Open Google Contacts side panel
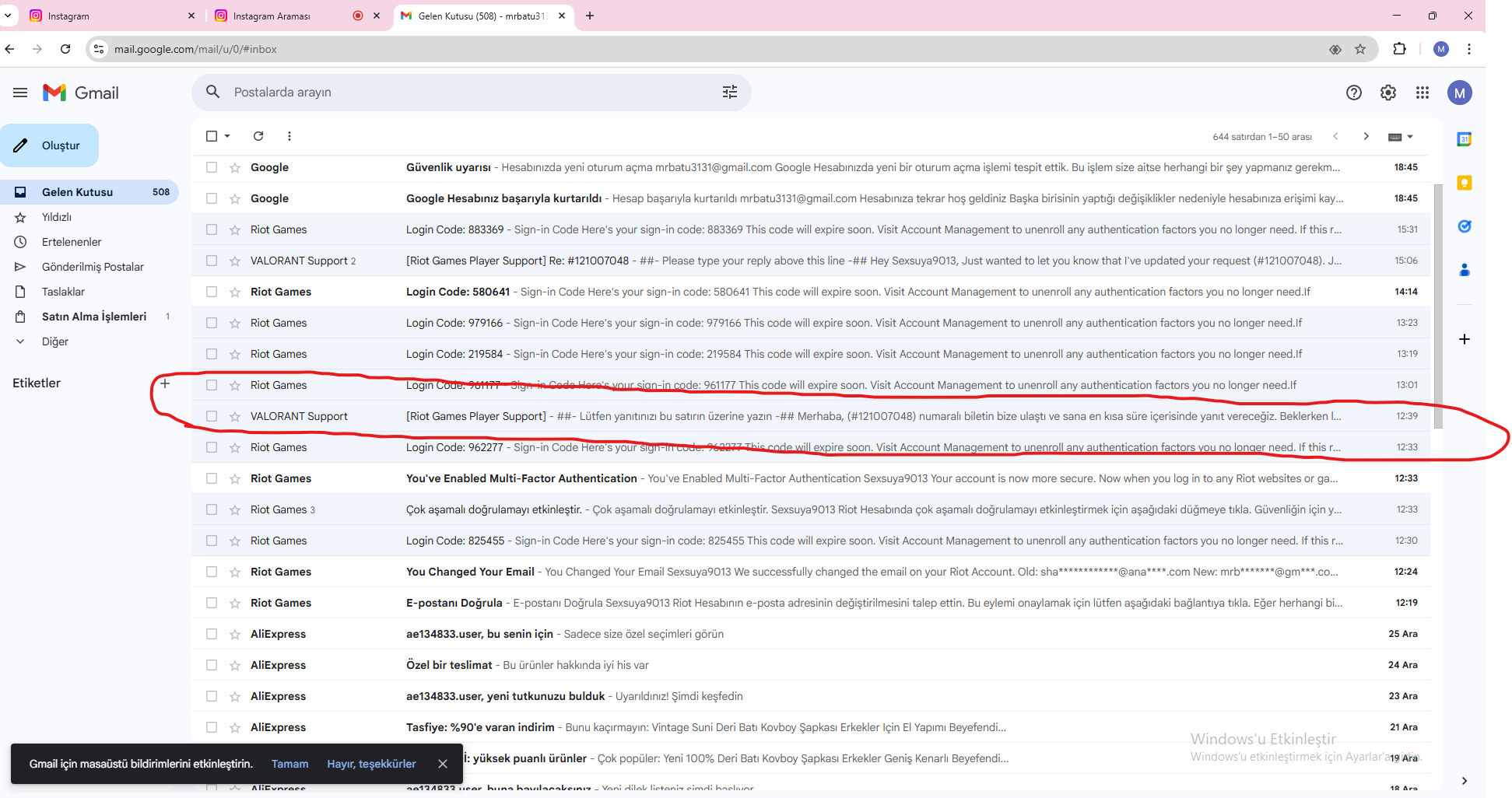The height and width of the screenshot is (798, 1512). click(1465, 270)
